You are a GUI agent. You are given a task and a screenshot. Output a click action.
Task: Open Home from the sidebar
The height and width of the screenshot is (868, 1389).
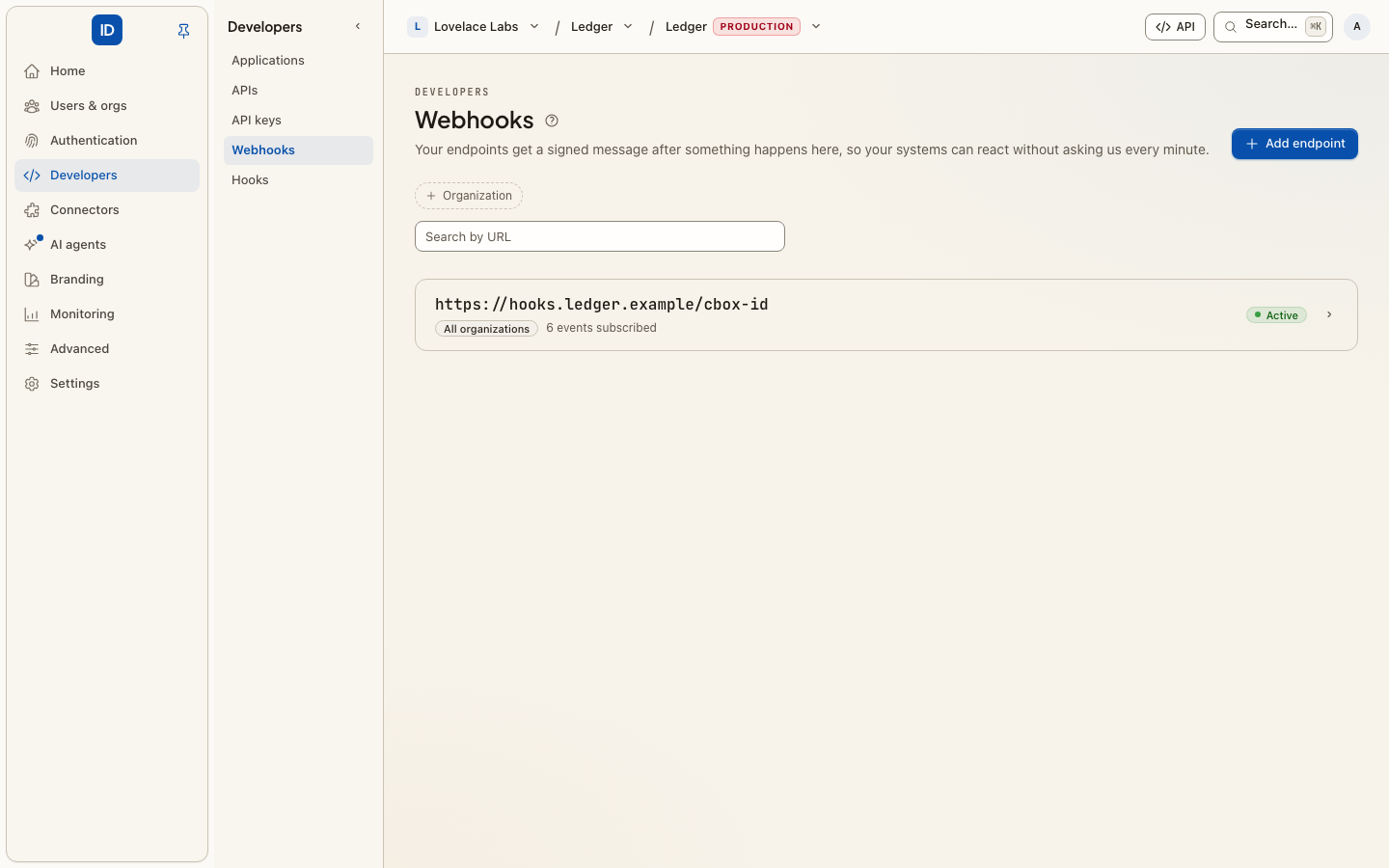click(x=107, y=71)
